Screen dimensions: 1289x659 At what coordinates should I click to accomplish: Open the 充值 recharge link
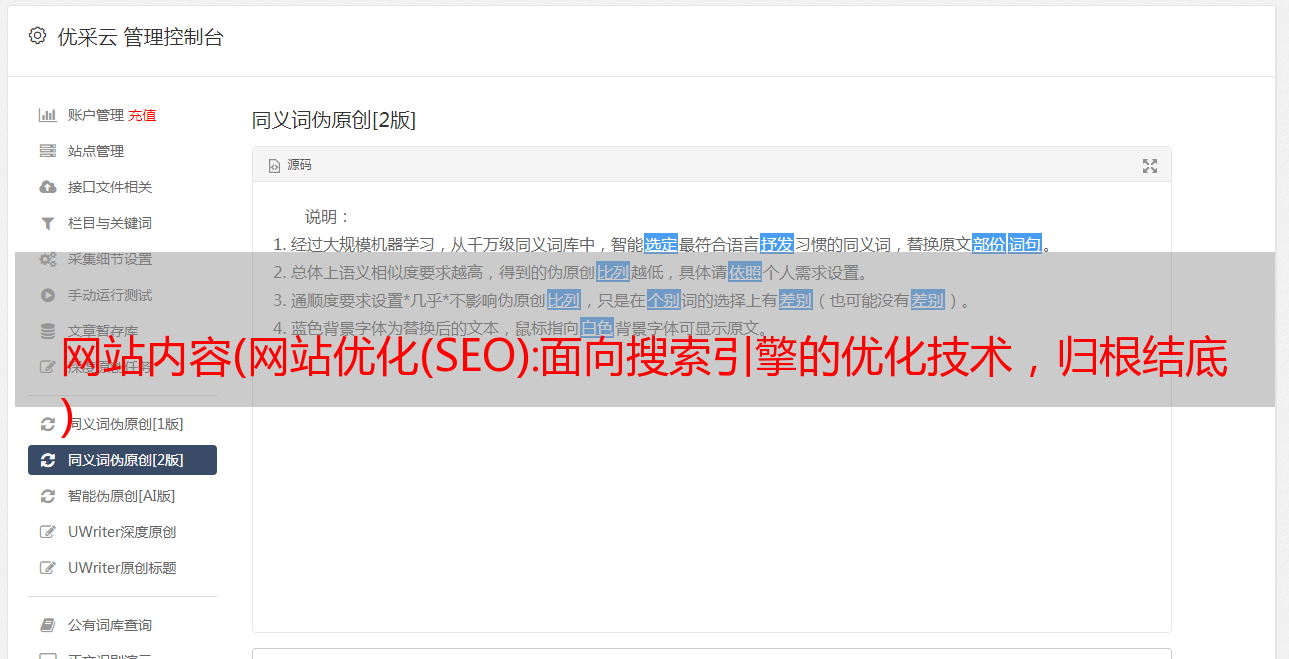coord(142,115)
